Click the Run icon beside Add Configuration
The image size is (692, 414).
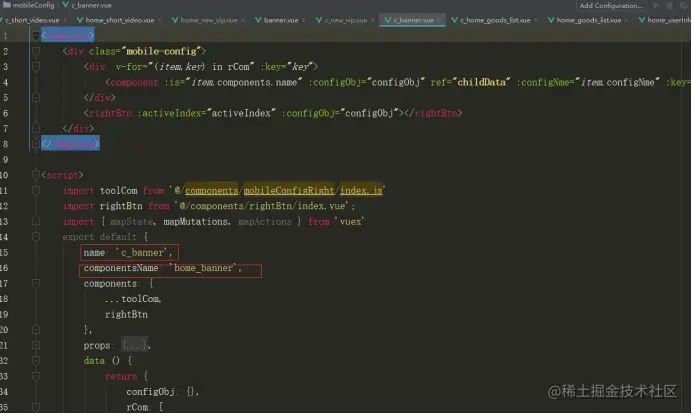pos(656,5)
